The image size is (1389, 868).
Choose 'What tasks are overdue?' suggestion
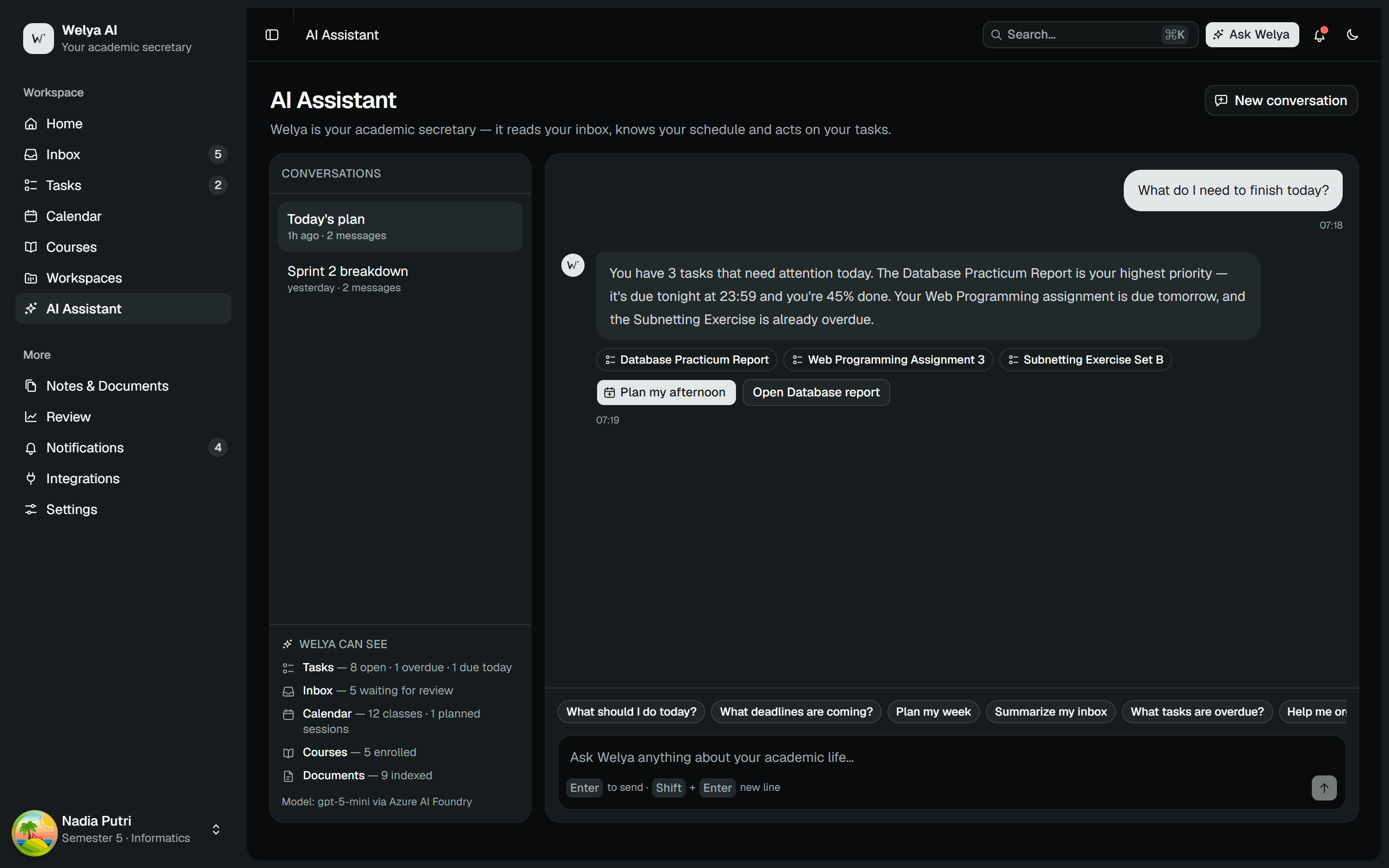(x=1197, y=712)
